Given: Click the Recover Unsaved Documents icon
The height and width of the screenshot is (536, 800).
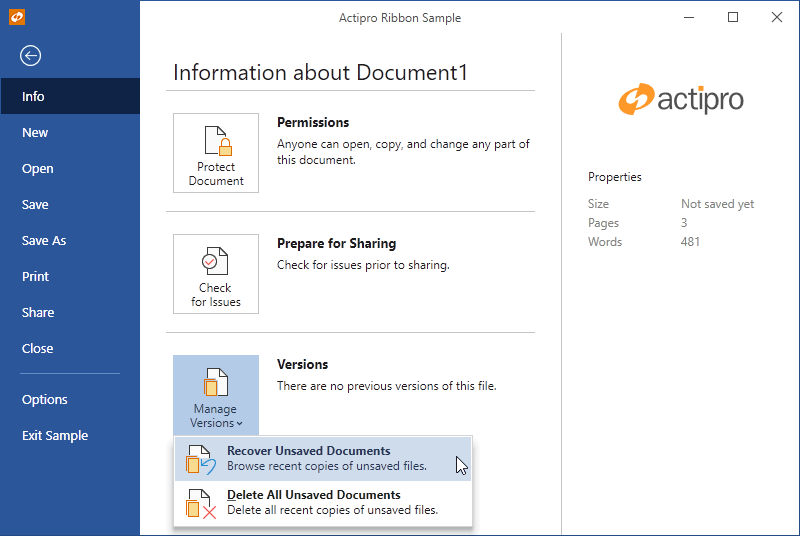Looking at the screenshot, I should pos(201,460).
